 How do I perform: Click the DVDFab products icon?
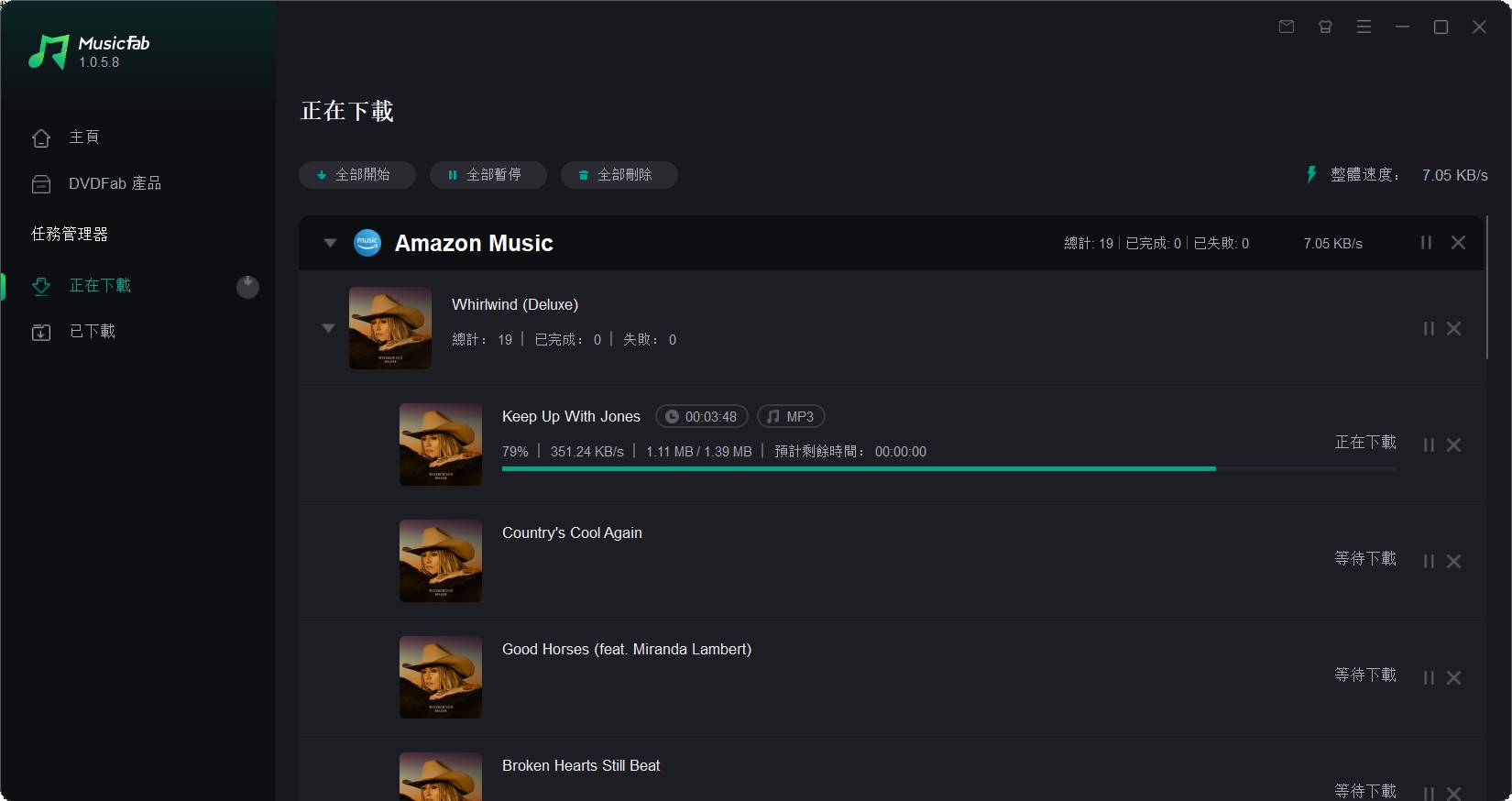click(41, 184)
